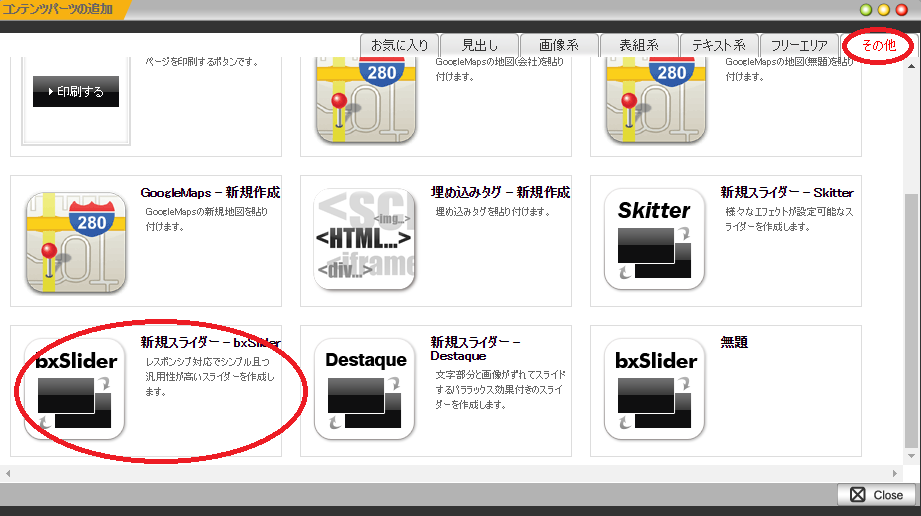921x516 pixels.
Task: Switch to the 見出し tab
Action: point(479,45)
